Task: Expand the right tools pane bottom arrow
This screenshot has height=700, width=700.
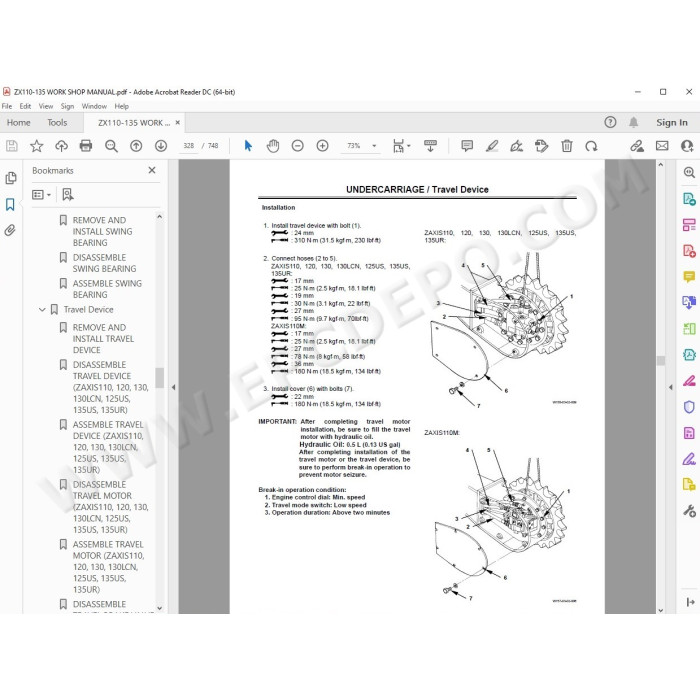Action: tap(690, 602)
